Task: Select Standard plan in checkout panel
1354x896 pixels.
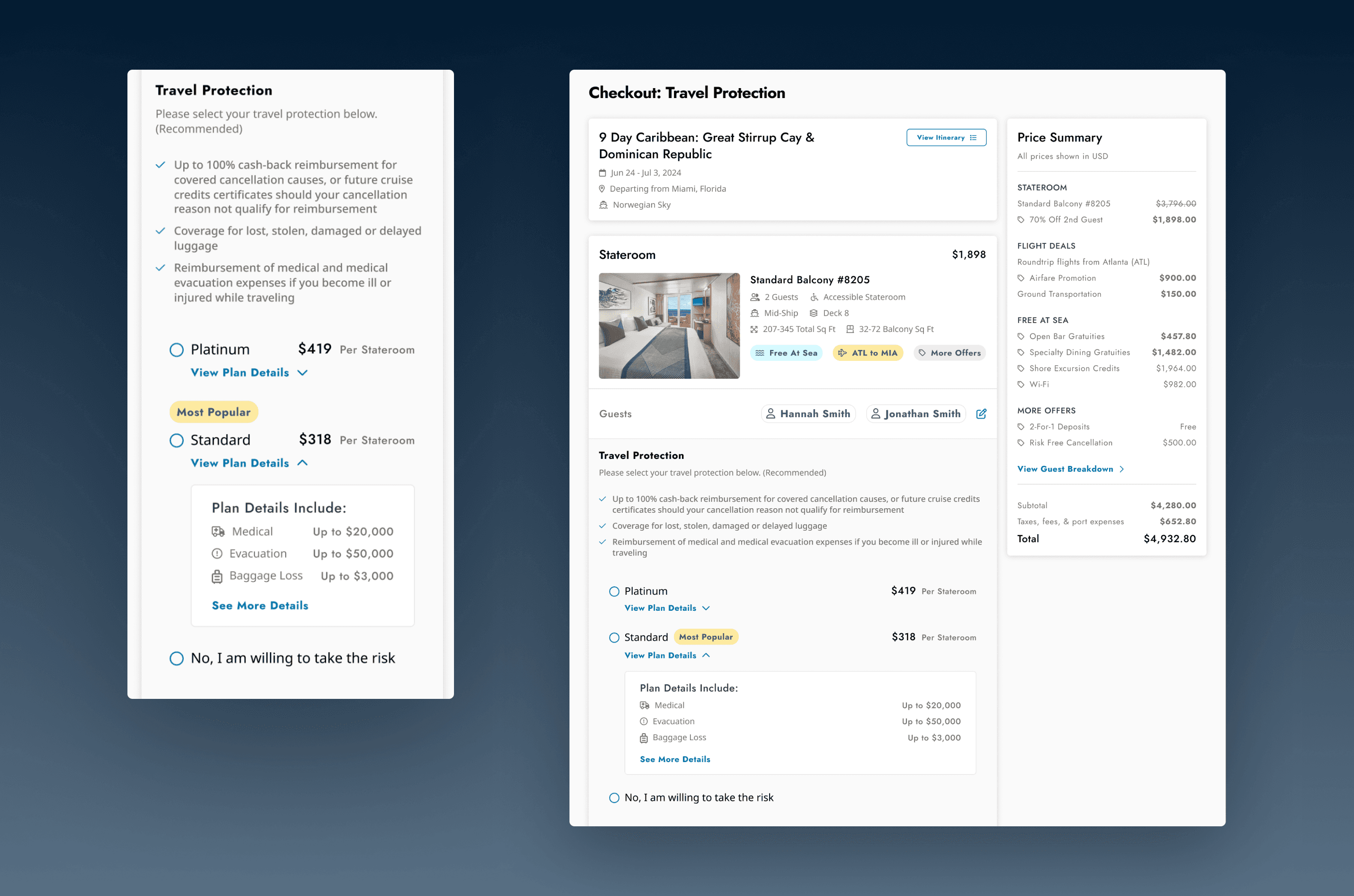Action: tap(614, 637)
